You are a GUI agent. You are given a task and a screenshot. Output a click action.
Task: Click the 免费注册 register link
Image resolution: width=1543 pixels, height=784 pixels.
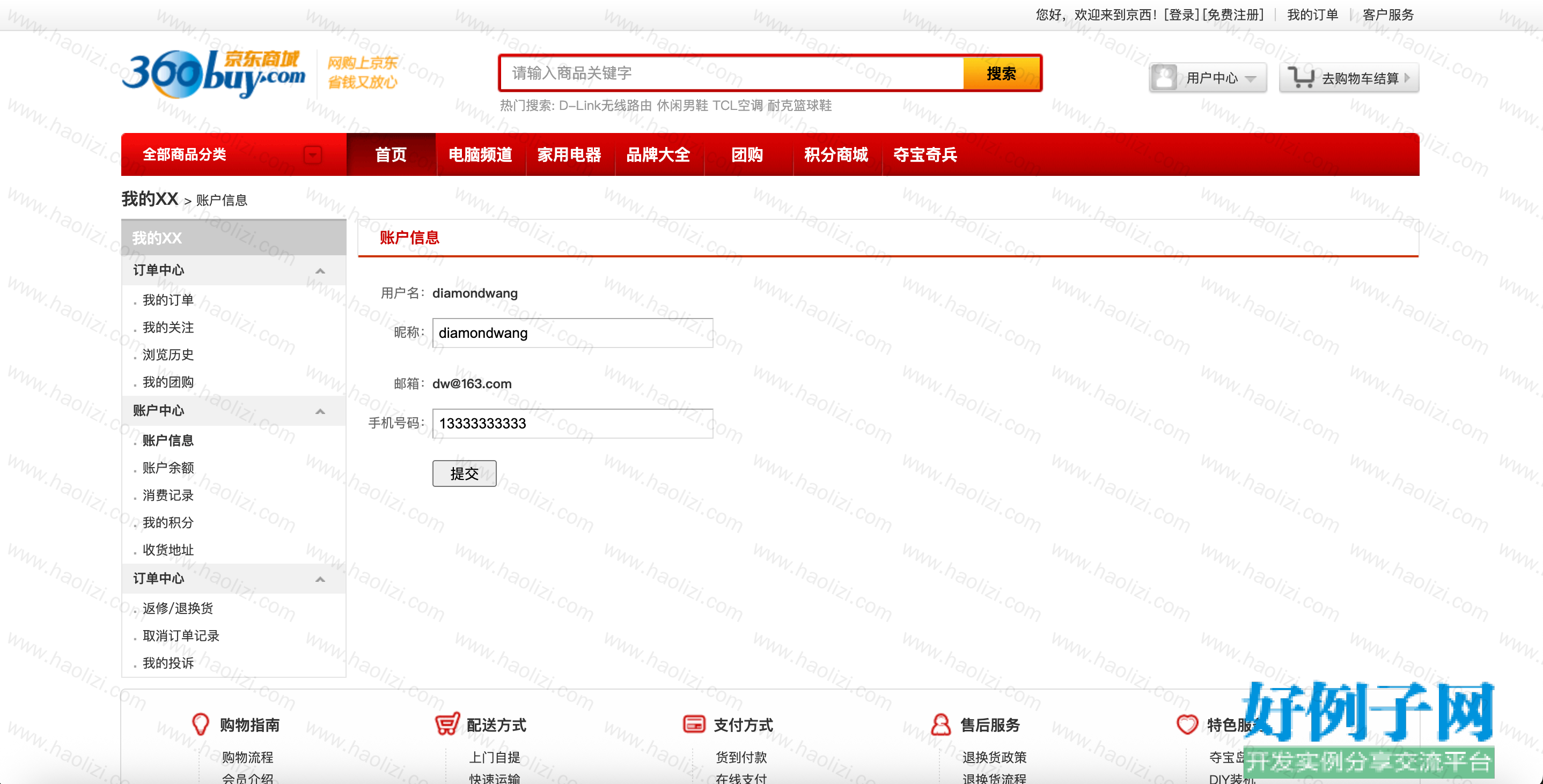pos(1233,14)
